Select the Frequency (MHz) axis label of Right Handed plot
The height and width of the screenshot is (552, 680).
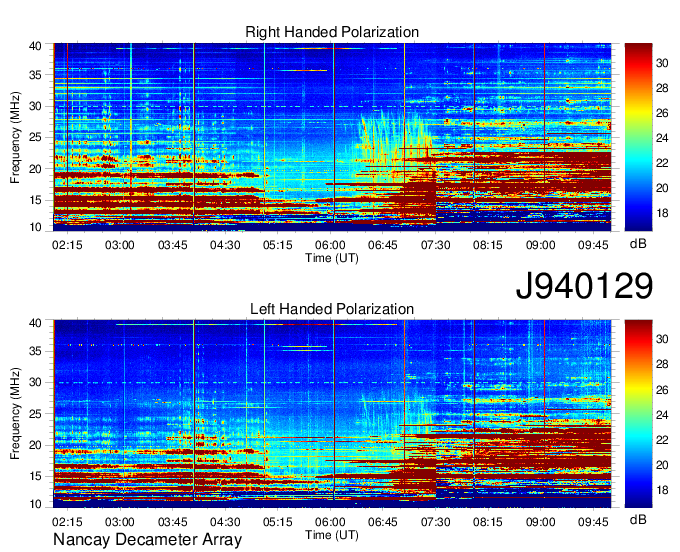tap(15, 137)
